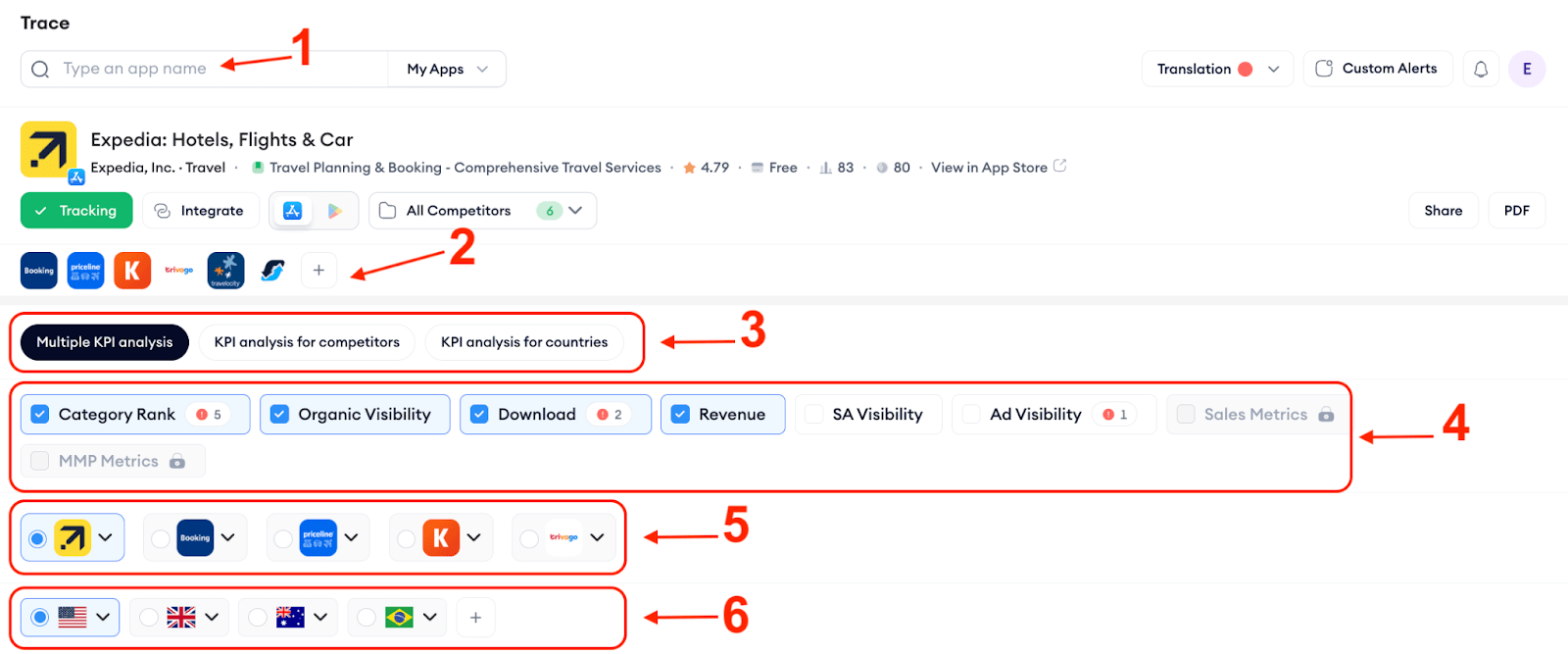Expand the Expedia app chevron
Viewport: 1568px width, 654px height.
tap(105, 538)
